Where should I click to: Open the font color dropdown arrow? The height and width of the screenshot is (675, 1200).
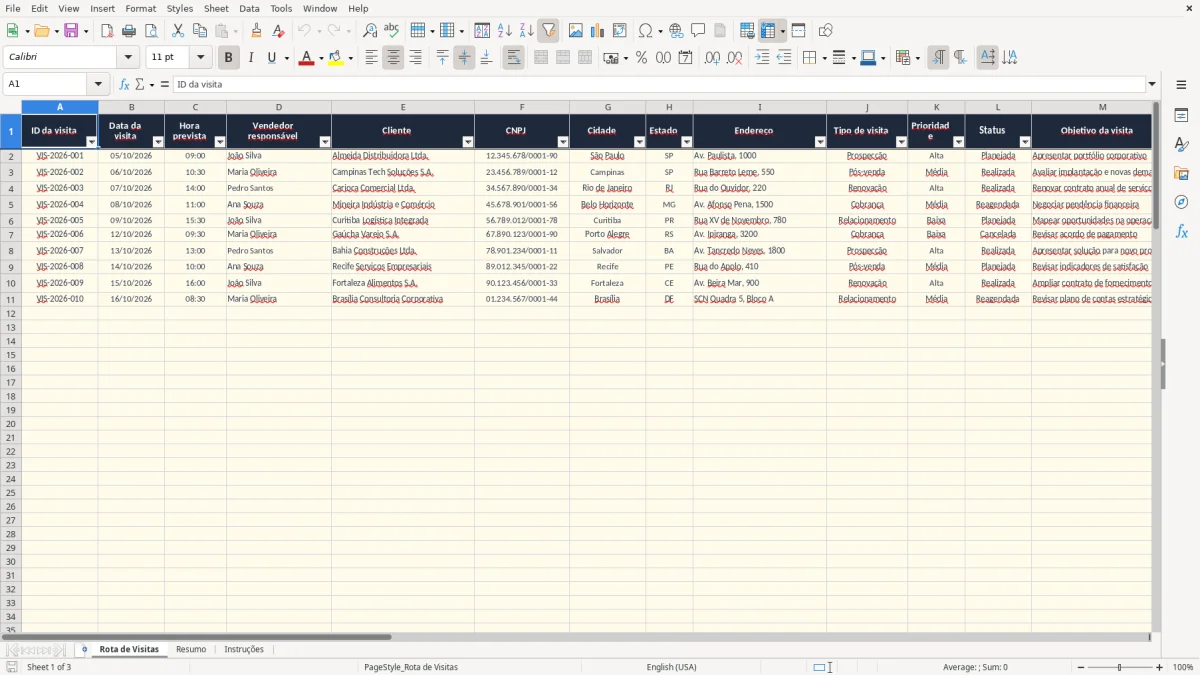(320, 58)
